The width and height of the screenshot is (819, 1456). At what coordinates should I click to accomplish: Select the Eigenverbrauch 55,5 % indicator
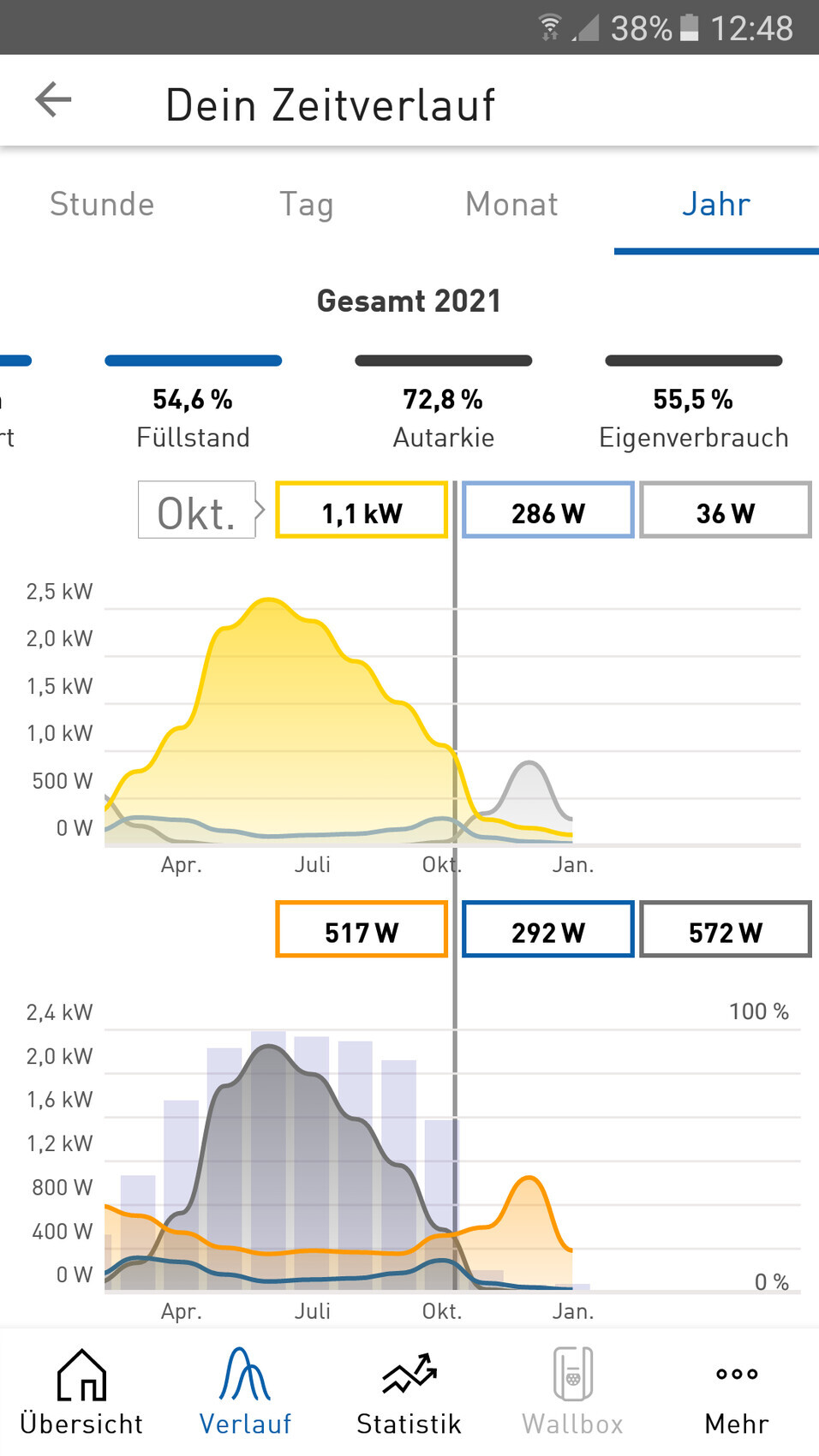click(693, 417)
